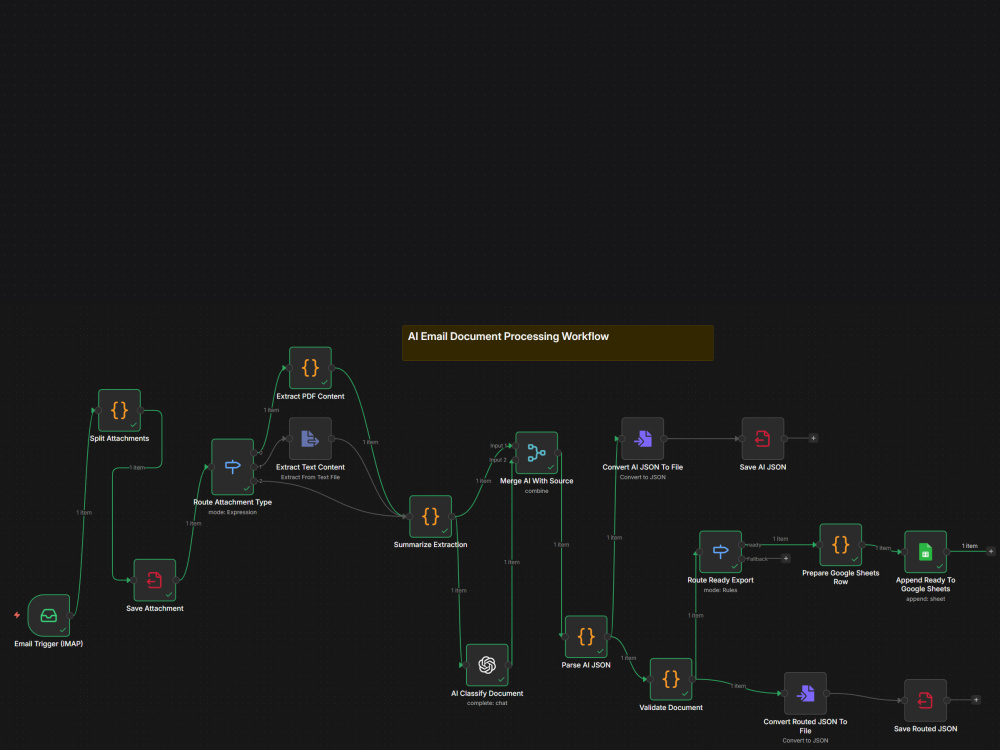Image resolution: width=1000 pixels, height=750 pixels.
Task: Add a node after Save Routed JSON
Action: 976,700
